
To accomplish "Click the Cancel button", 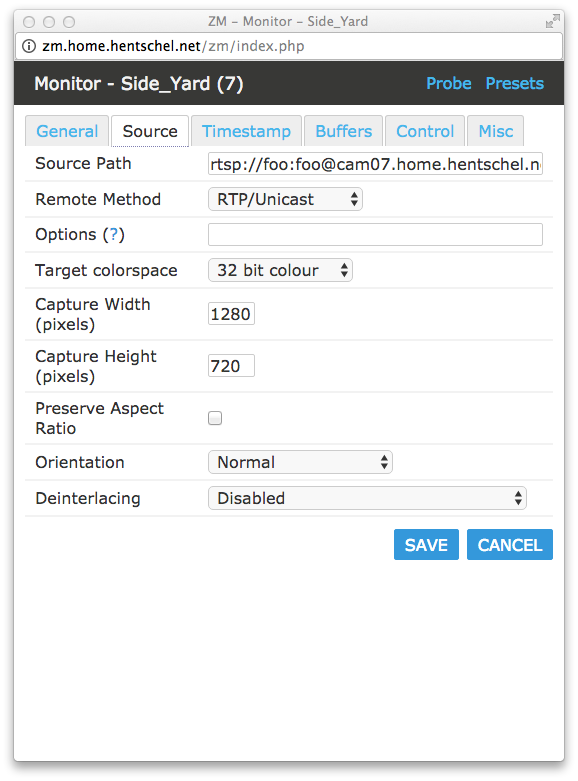I will (x=510, y=544).
